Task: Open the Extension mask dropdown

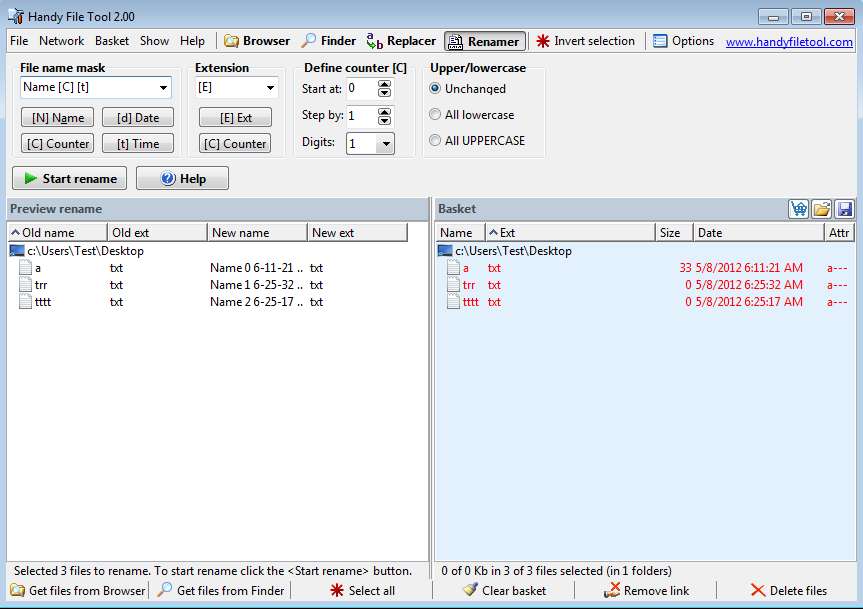Action: (x=270, y=88)
